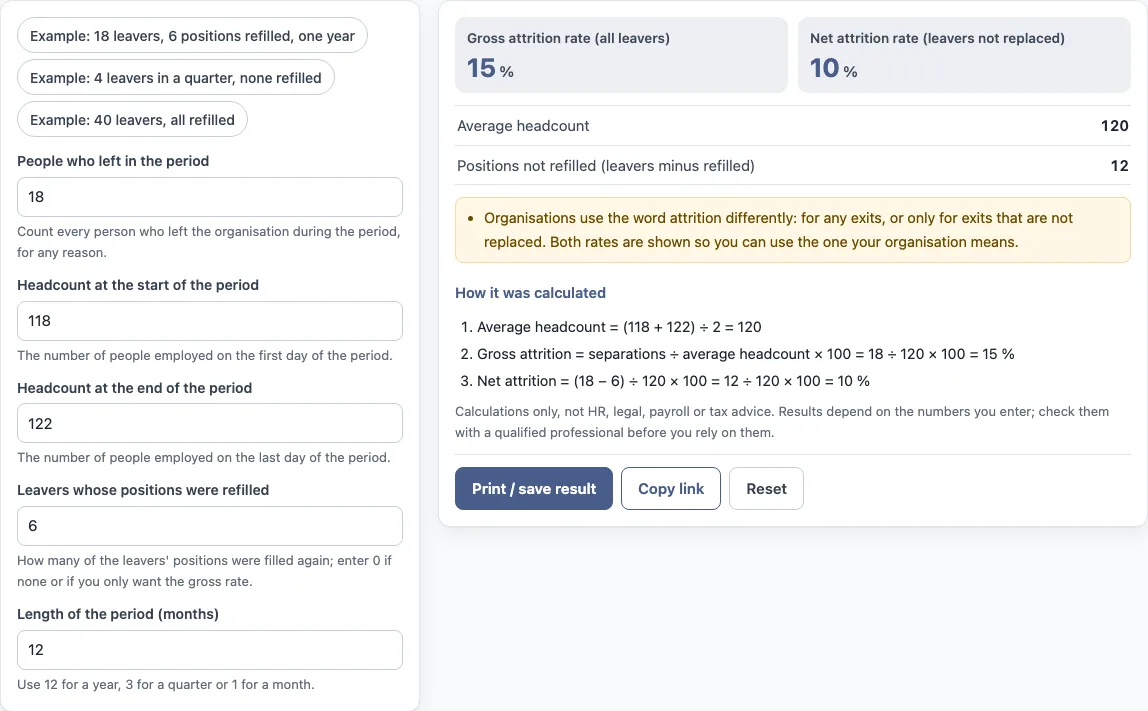Click the 'Average headcount' row label
This screenshot has height=711, width=1148.
[523, 126]
